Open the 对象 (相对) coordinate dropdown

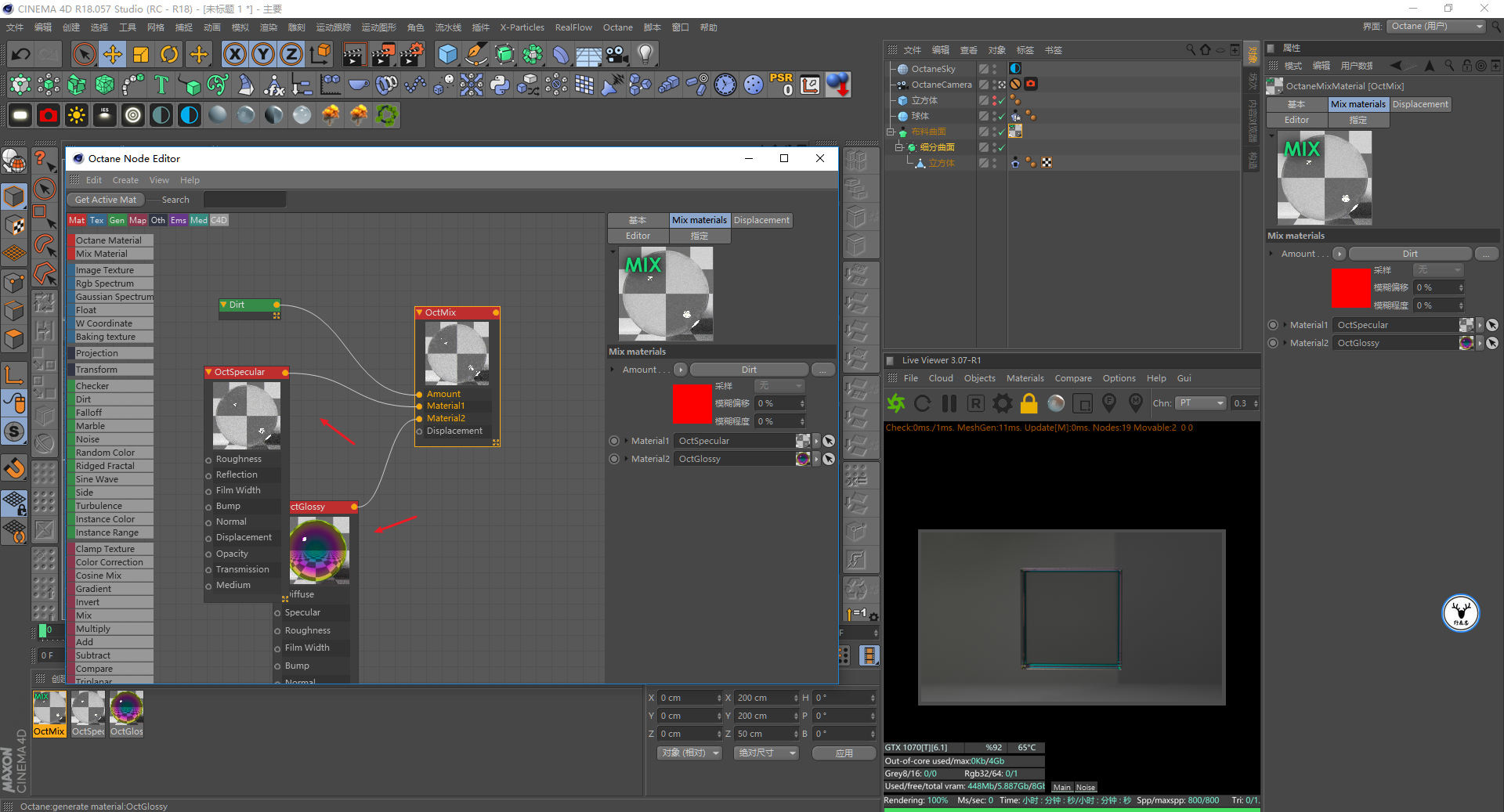(x=689, y=753)
